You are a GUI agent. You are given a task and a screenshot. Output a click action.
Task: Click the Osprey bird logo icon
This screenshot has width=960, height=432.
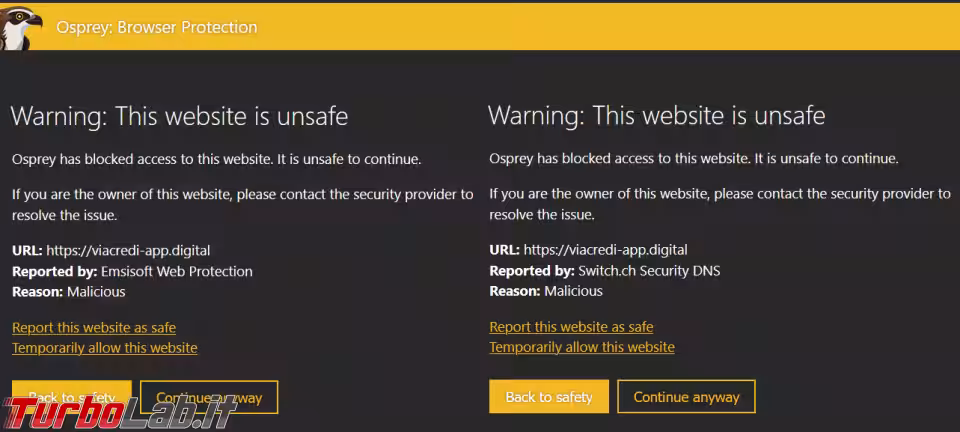pyautogui.click(x=21, y=28)
